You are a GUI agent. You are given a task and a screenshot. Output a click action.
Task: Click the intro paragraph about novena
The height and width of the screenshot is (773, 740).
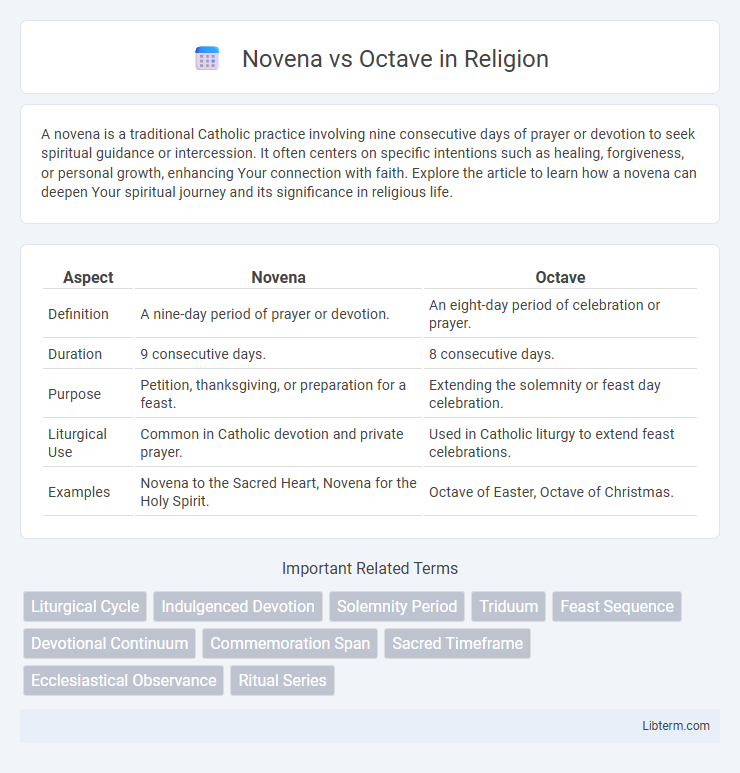coord(370,163)
